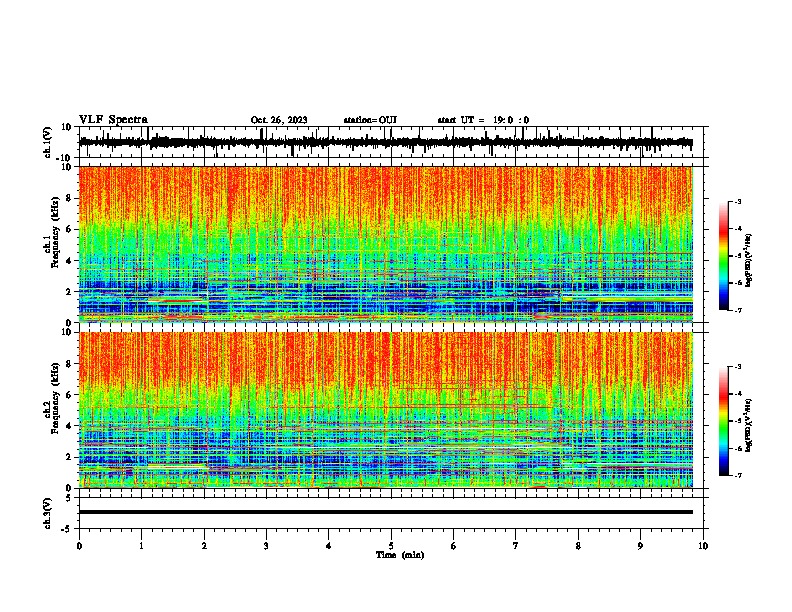The height and width of the screenshot is (612, 792).
Task: Click the time axis tick labeled 8
Action: 578,546
